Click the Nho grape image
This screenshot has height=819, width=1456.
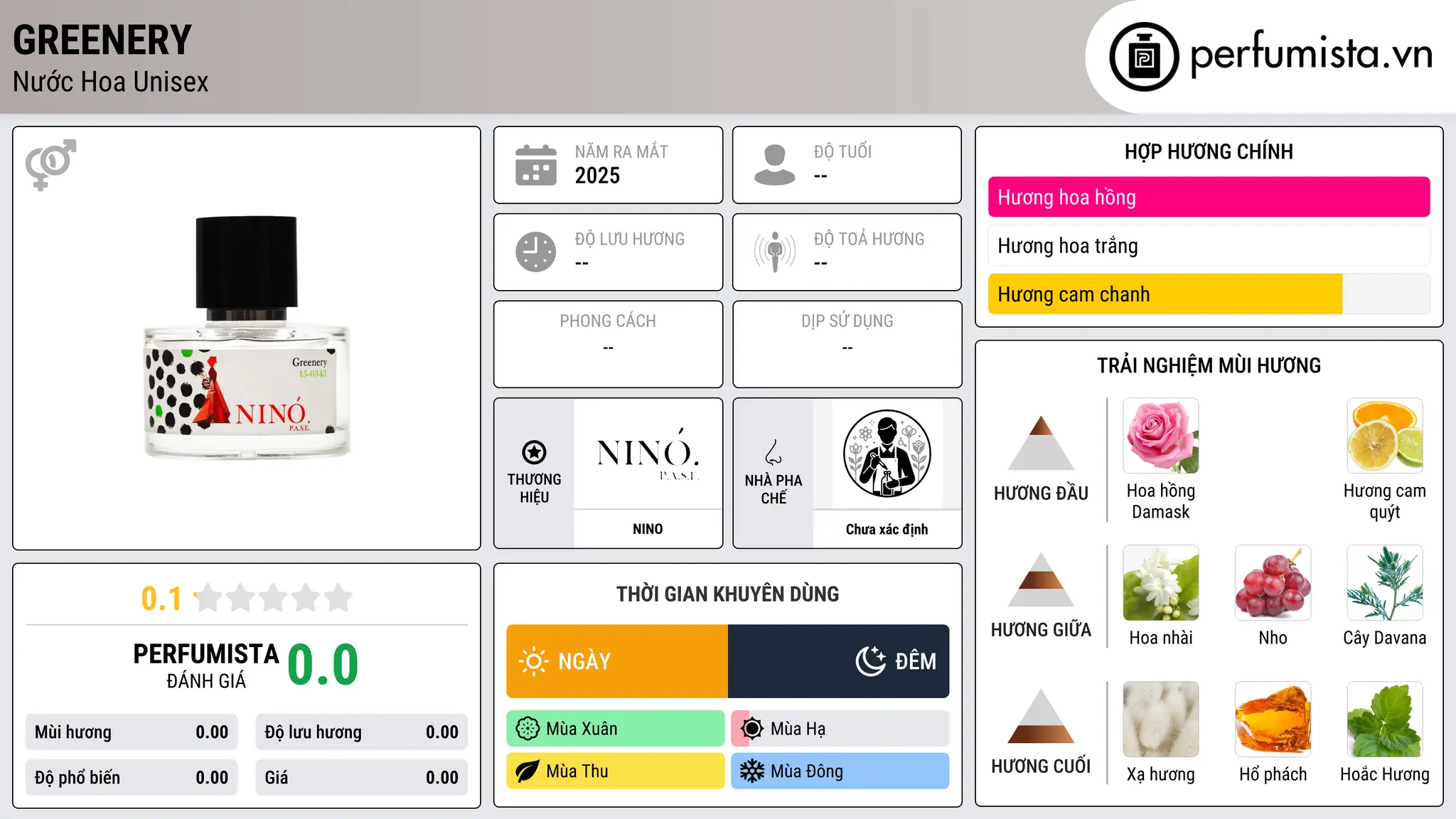coord(1273,583)
